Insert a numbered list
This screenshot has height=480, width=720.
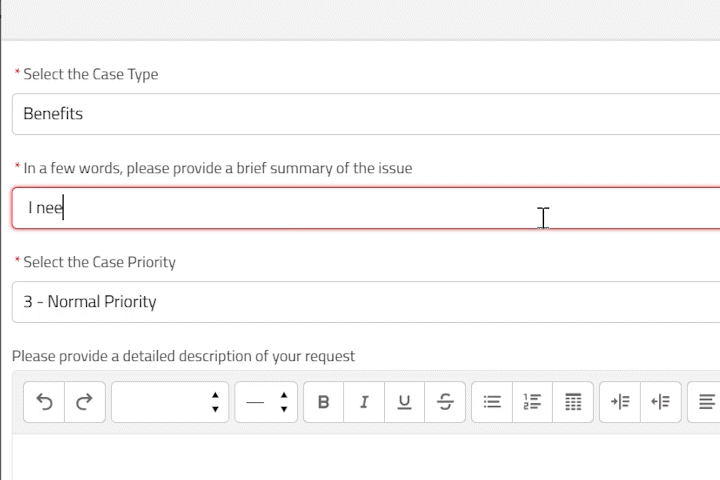532,402
